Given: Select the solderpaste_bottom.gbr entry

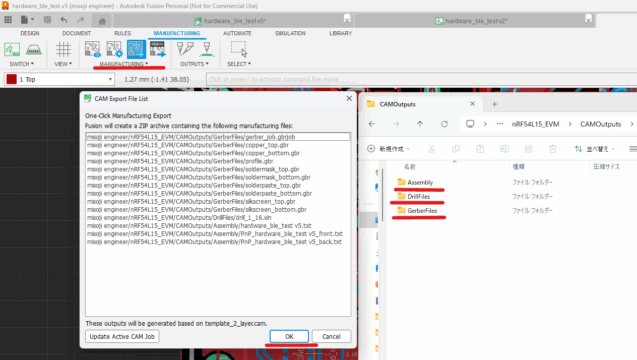Looking at the screenshot, I should tap(218, 193).
